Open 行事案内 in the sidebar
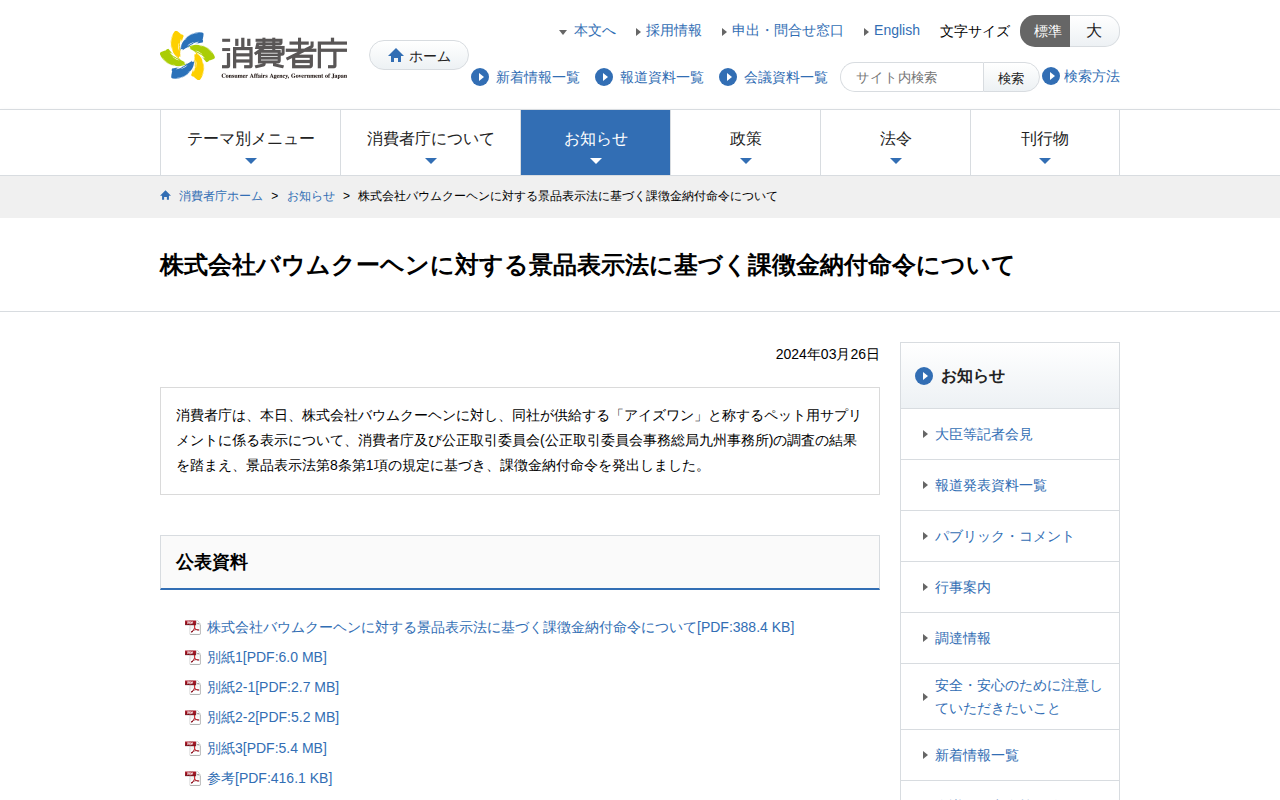 point(1010,587)
